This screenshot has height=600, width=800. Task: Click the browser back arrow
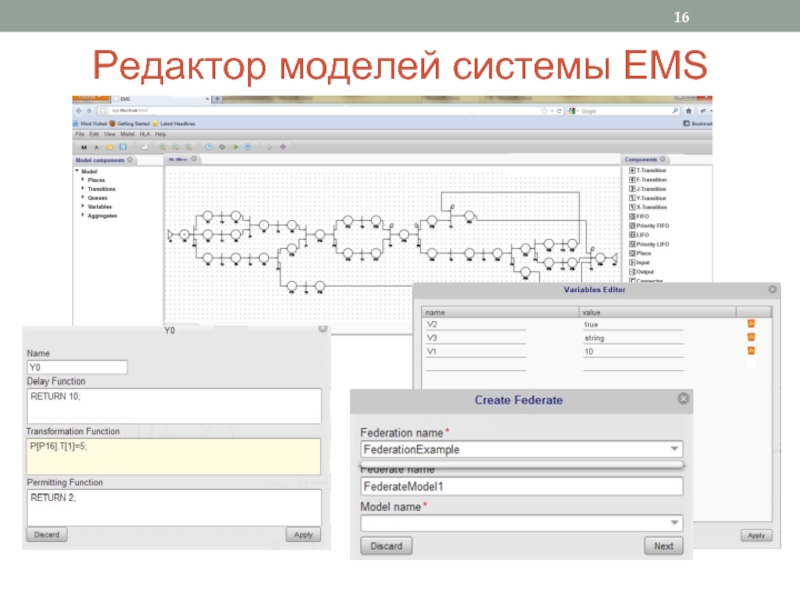[79, 111]
